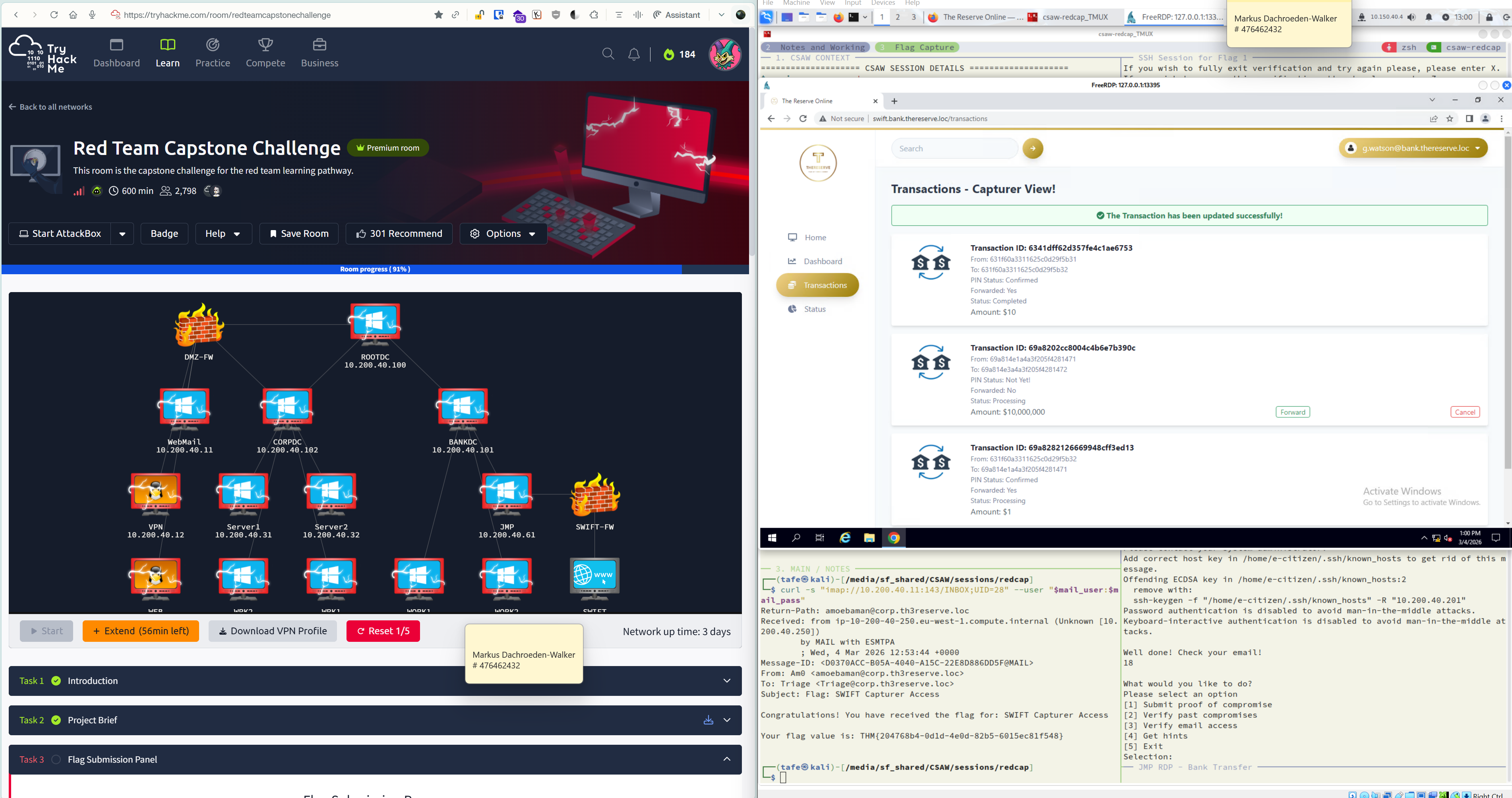Collapse the Flag Submission Panel chevron
The height and width of the screenshot is (798, 1512).
point(727,759)
